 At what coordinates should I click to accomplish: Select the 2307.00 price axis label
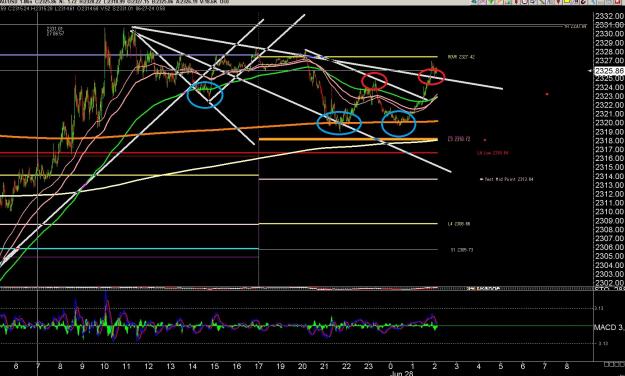[609, 239]
